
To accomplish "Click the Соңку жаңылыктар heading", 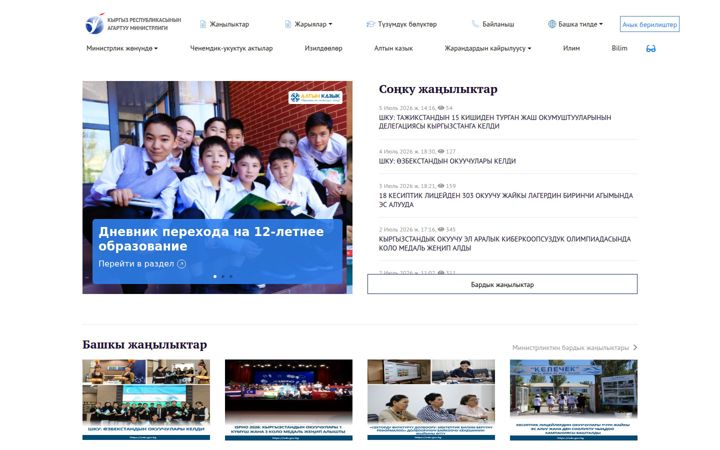I will pos(438,89).
